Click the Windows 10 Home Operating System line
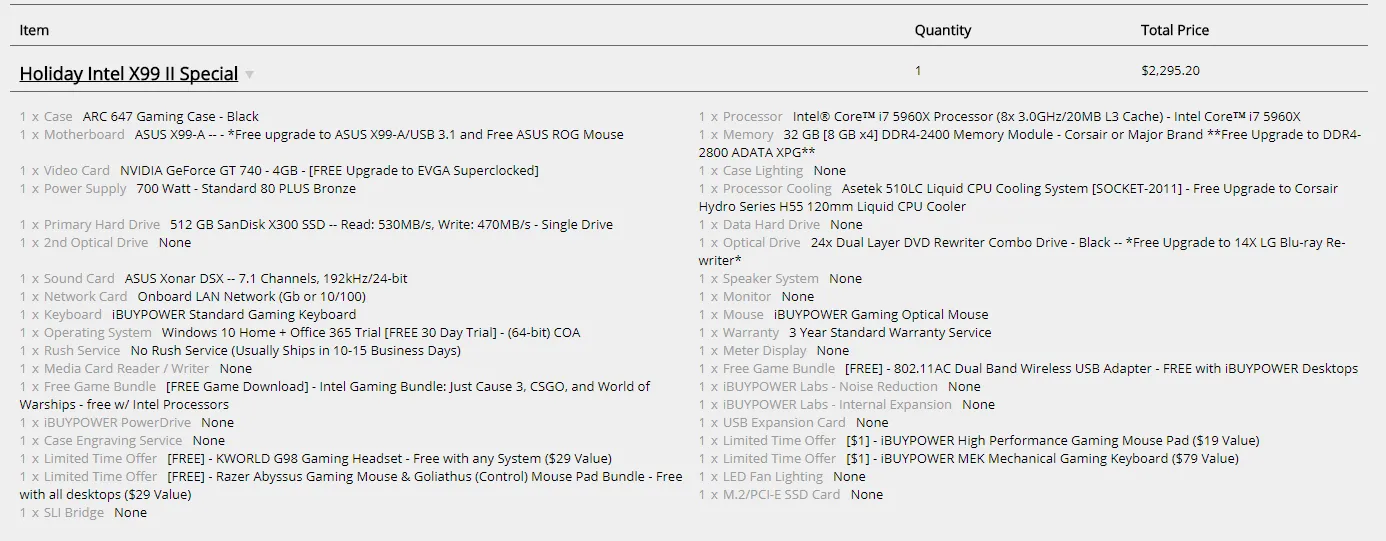 (370, 333)
